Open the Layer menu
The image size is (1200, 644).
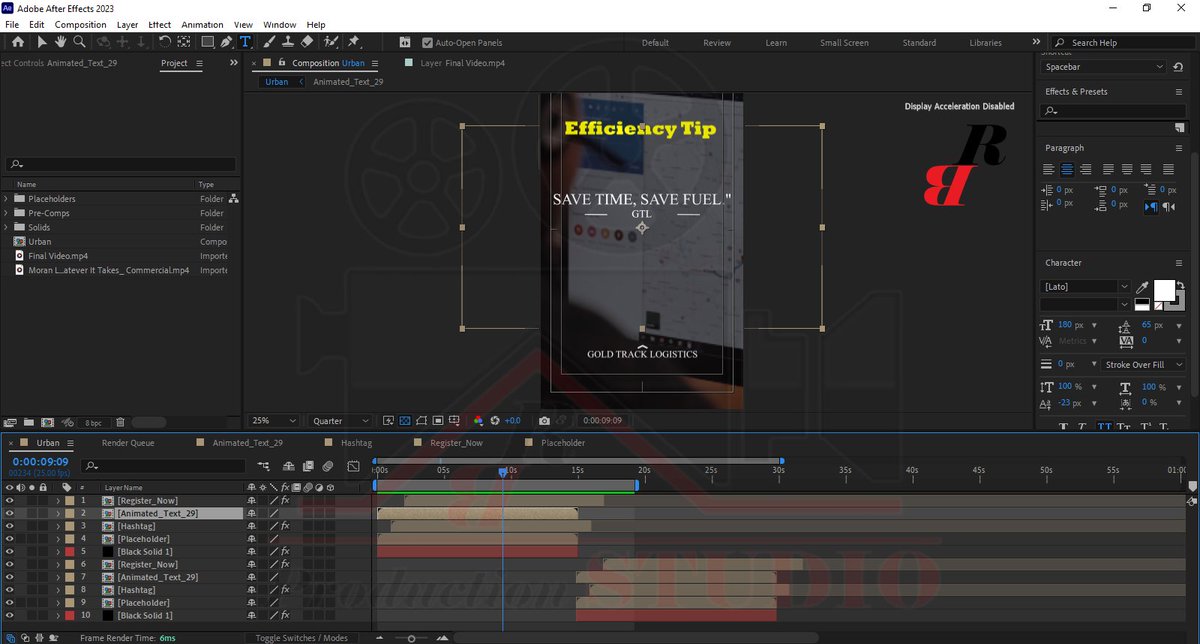[127, 24]
